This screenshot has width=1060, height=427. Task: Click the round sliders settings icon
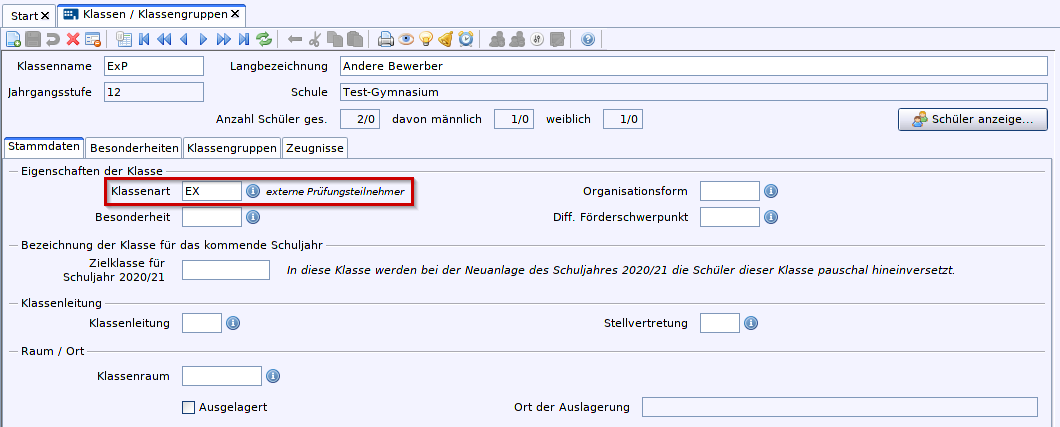point(537,39)
